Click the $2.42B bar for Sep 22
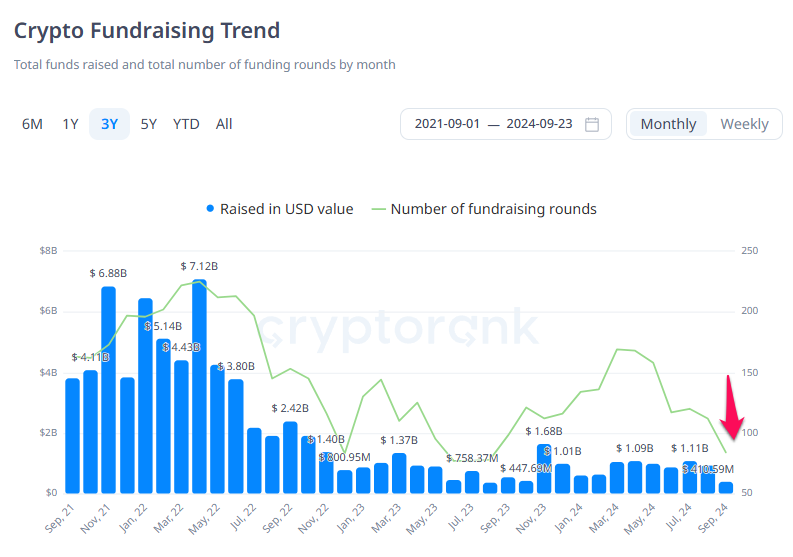The height and width of the screenshot is (557, 793). (290, 457)
